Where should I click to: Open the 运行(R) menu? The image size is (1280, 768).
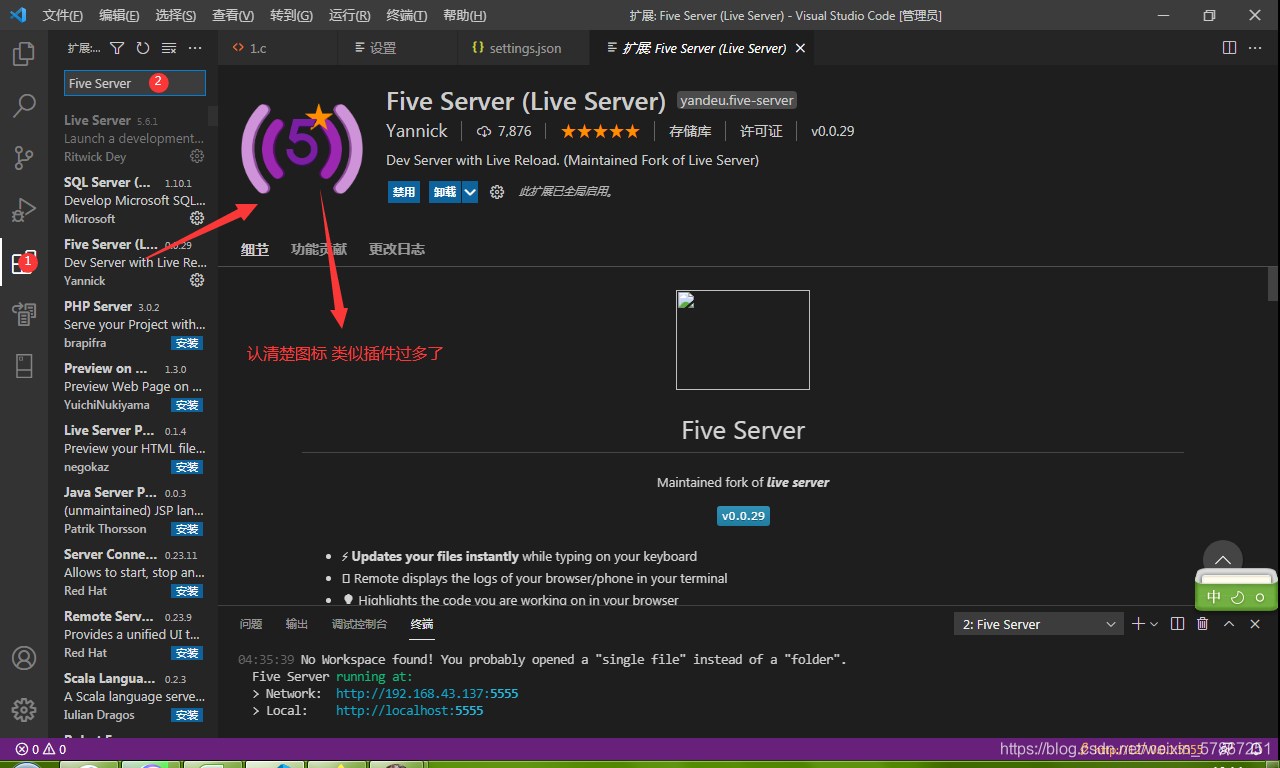click(x=349, y=15)
